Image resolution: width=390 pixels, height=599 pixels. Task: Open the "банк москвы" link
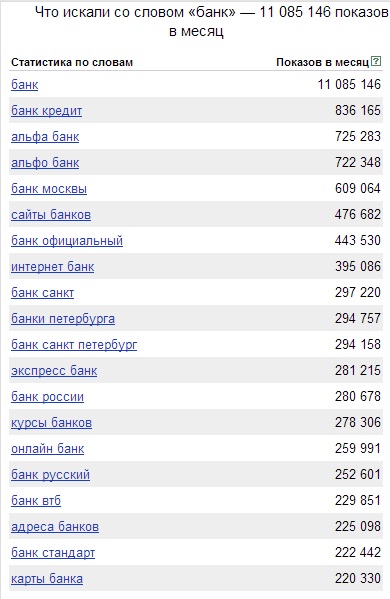(49, 189)
